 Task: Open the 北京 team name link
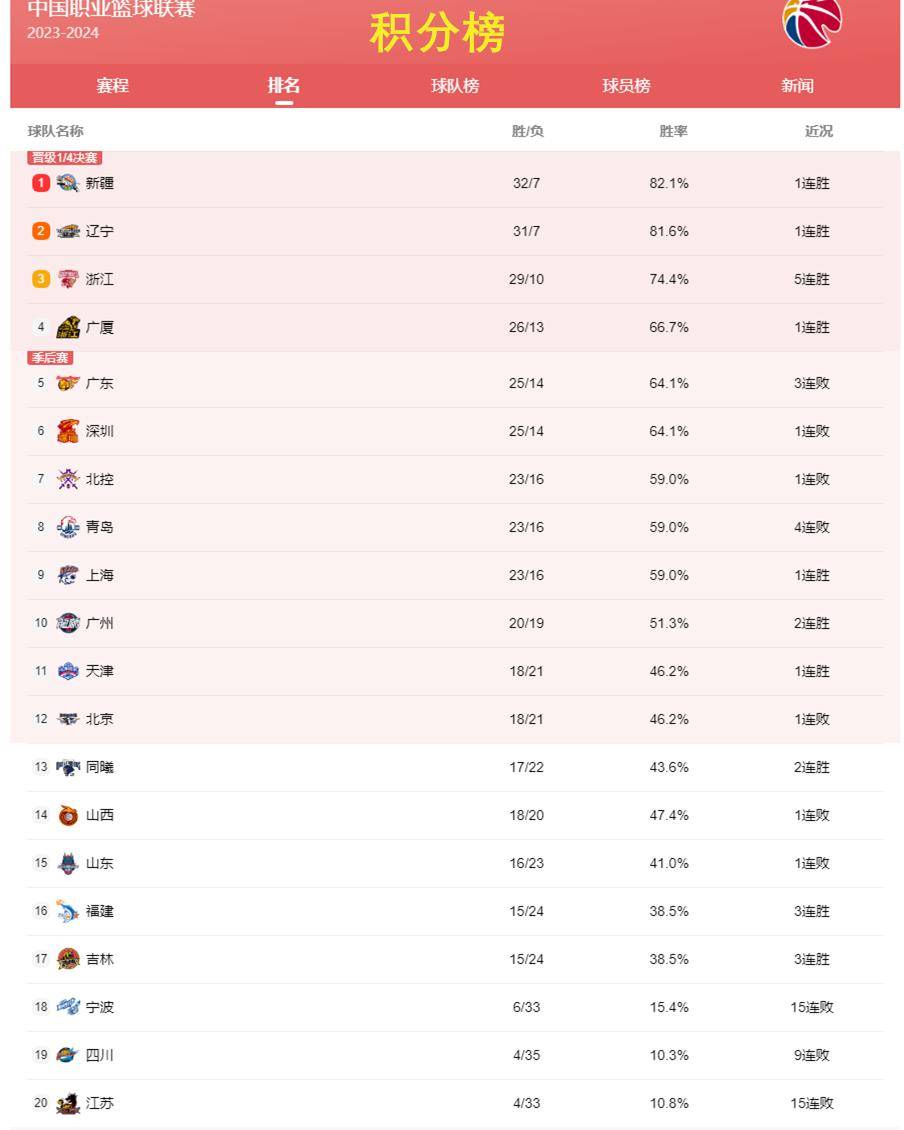coord(99,719)
